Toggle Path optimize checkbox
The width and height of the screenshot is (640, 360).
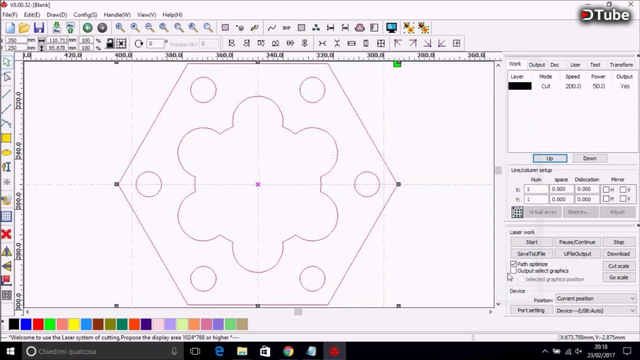click(x=513, y=264)
